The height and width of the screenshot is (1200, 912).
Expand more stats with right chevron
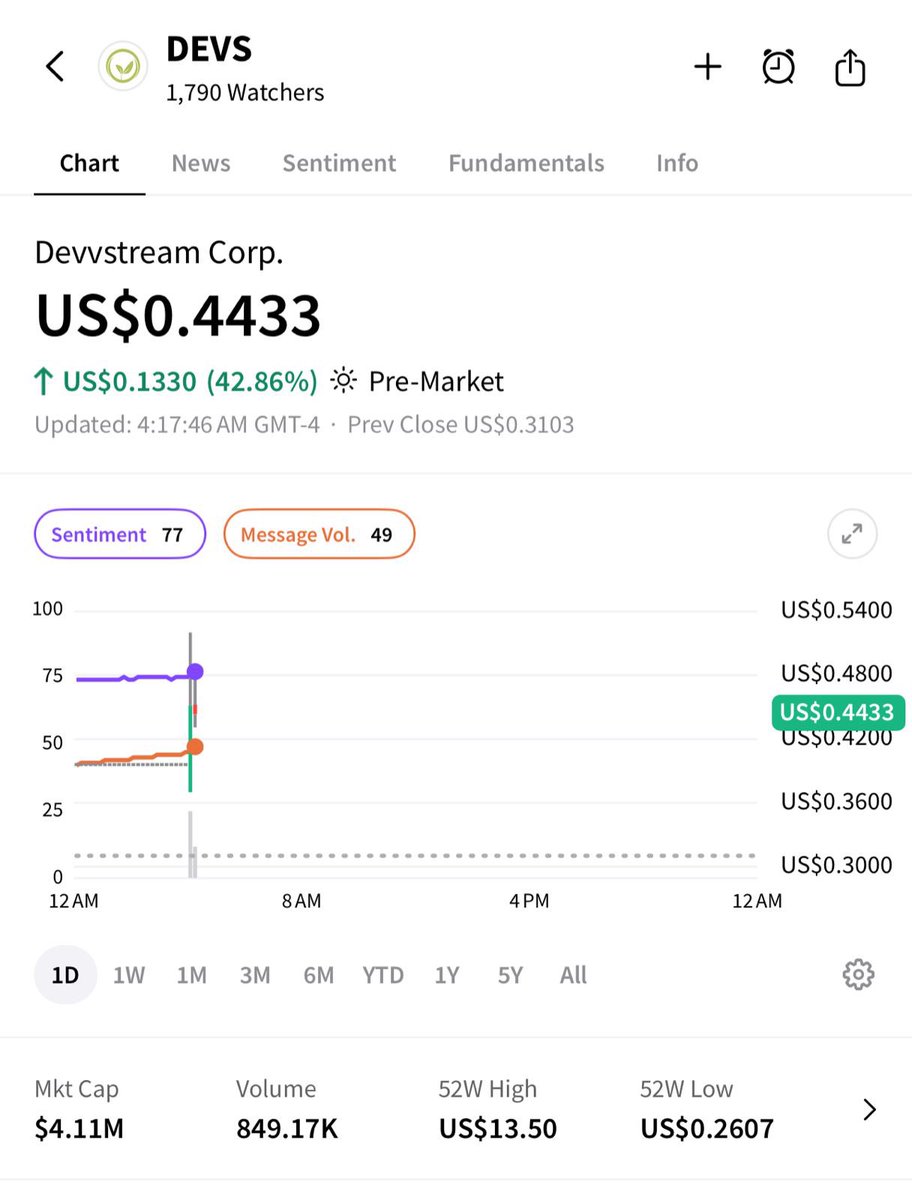coord(869,1109)
